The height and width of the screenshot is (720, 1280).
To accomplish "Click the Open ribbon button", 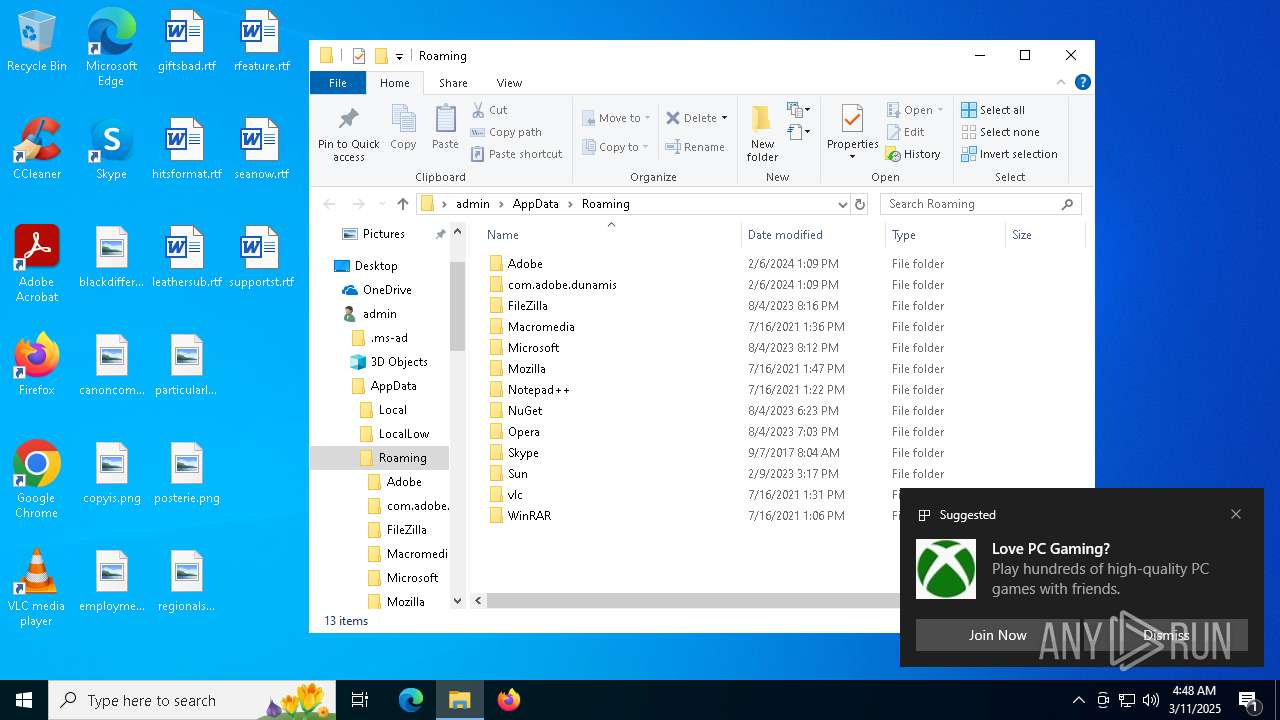I will pos(915,110).
